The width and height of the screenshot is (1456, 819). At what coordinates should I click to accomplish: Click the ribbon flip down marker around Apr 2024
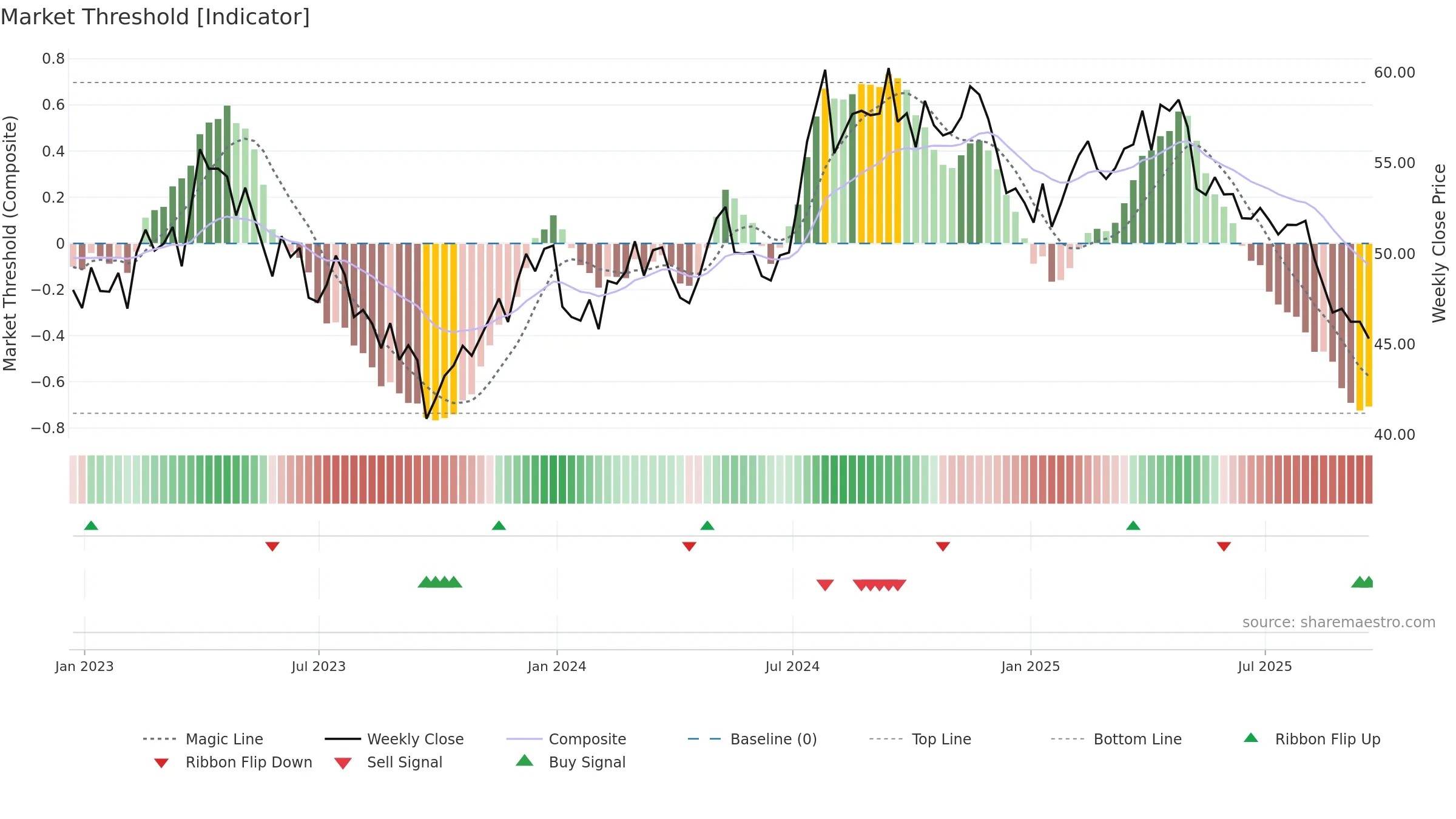click(689, 547)
